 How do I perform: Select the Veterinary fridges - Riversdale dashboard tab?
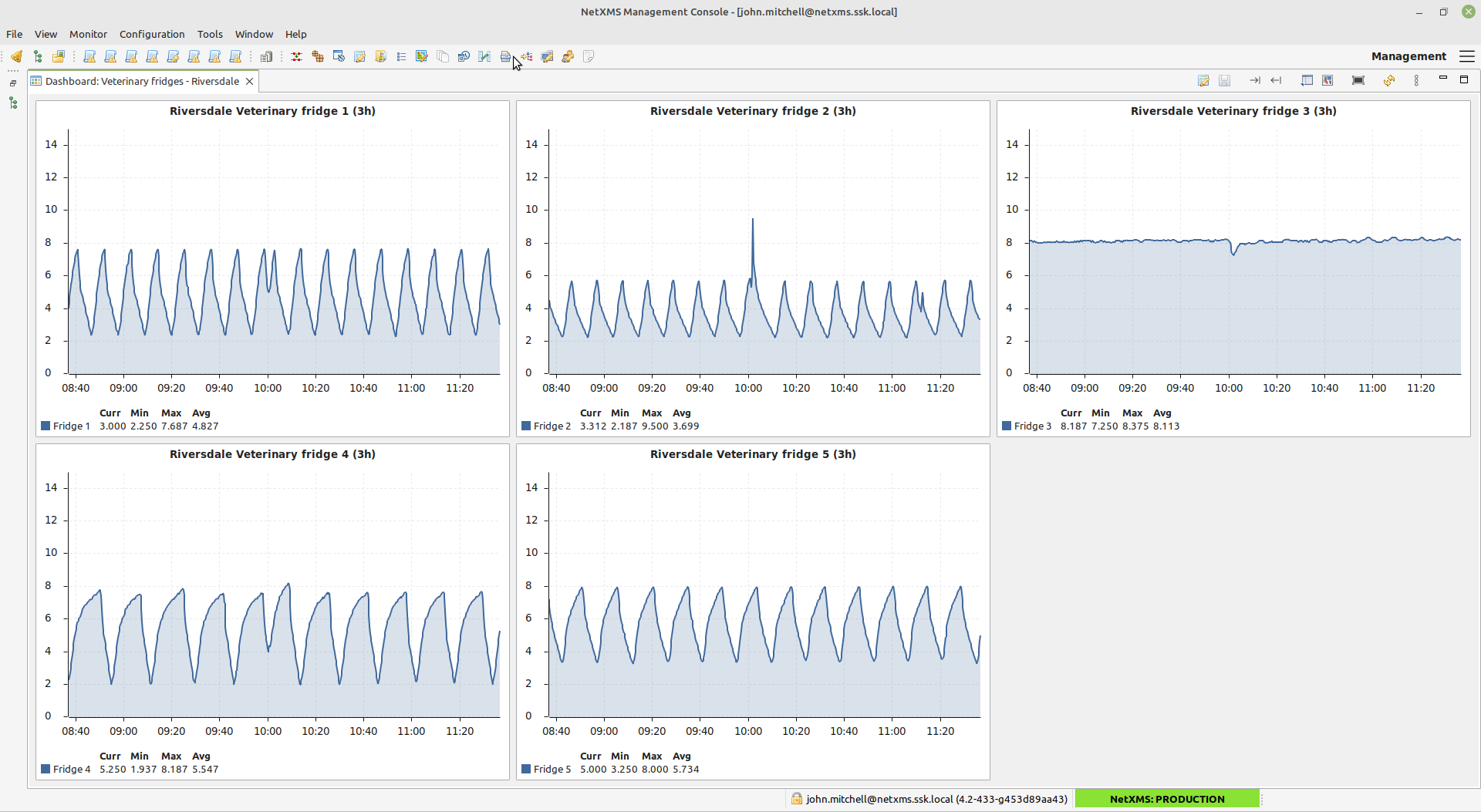click(x=142, y=81)
